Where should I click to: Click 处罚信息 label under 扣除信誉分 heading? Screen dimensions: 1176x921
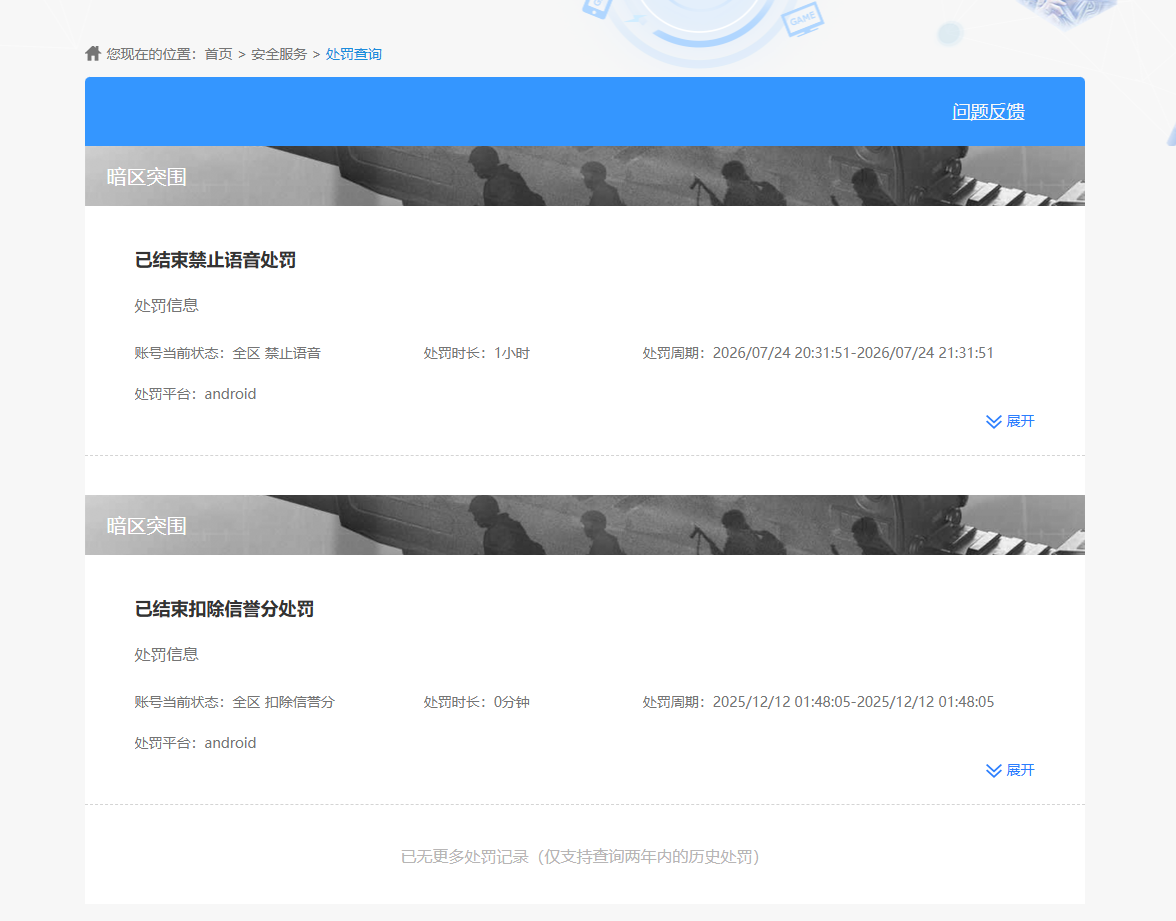166,655
